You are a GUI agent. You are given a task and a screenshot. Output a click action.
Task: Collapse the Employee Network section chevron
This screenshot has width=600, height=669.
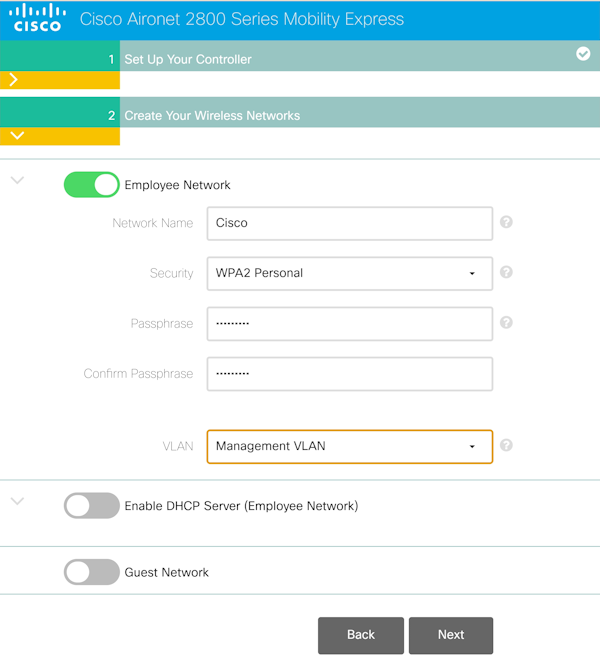pos(17,180)
